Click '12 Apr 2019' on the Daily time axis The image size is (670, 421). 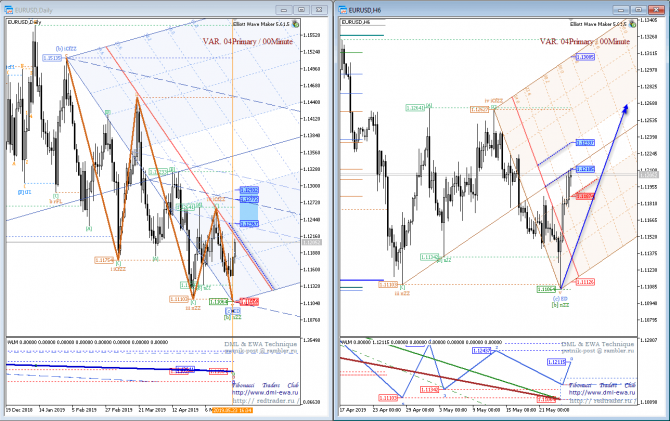pyautogui.click(x=185, y=410)
